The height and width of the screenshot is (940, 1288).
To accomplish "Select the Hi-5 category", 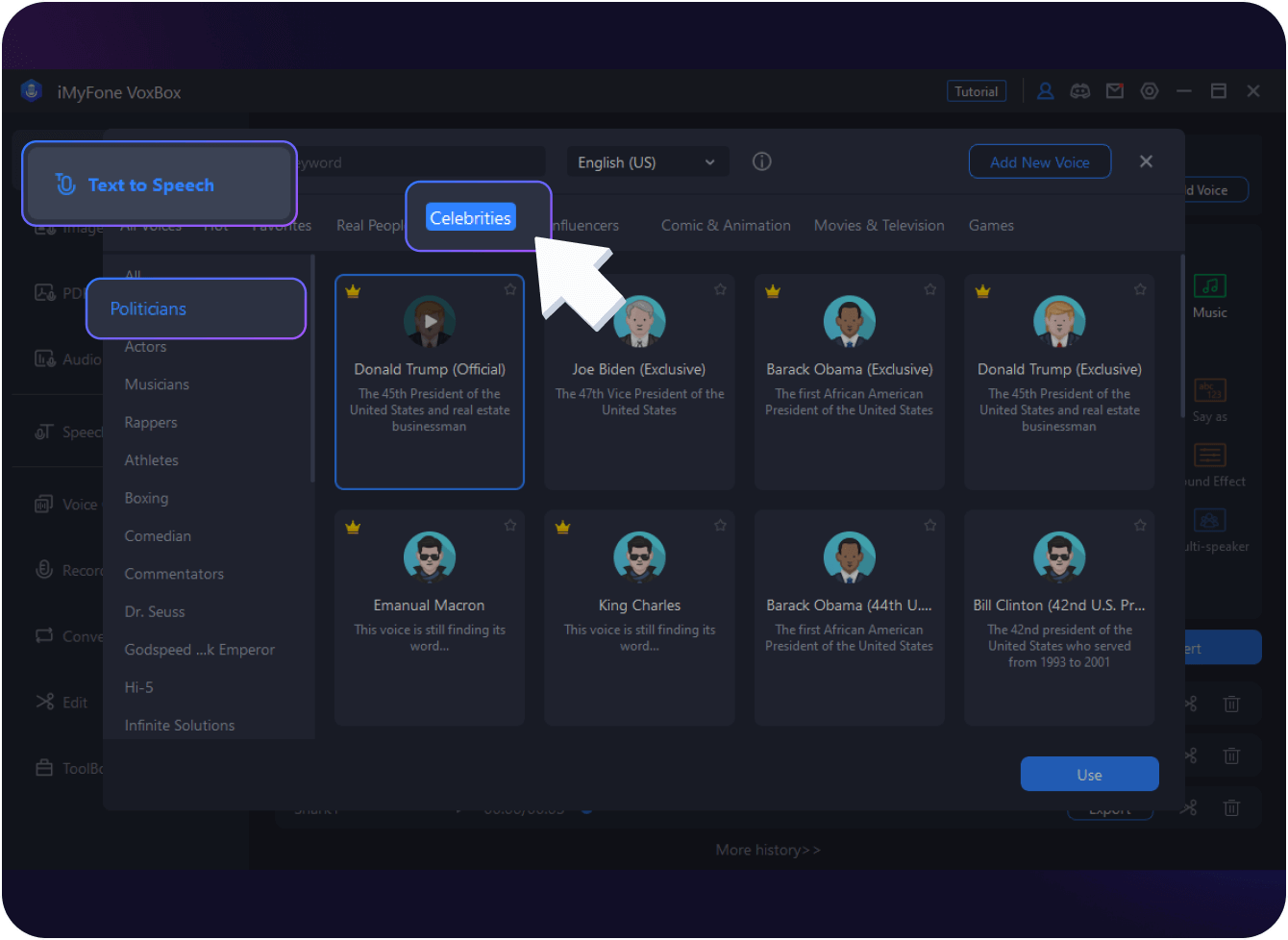I will coord(138,687).
